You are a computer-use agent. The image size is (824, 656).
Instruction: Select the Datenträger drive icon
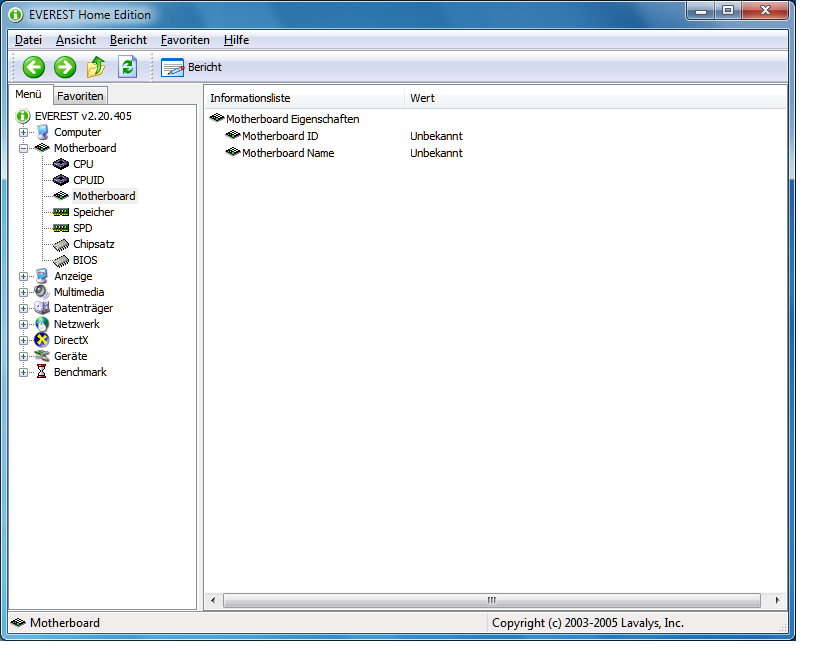tap(42, 308)
